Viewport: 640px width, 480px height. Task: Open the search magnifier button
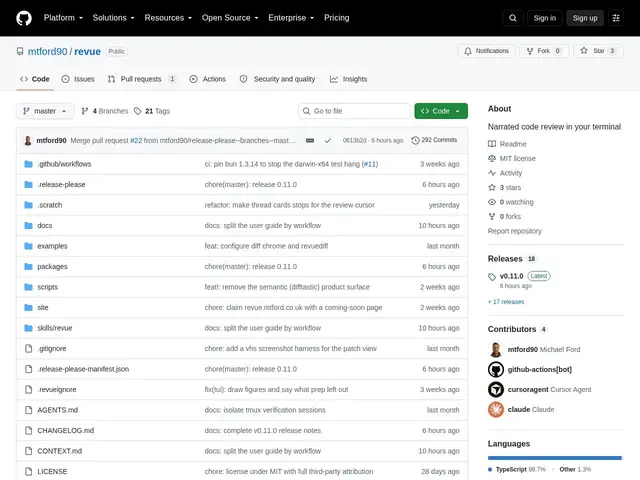[x=513, y=18]
